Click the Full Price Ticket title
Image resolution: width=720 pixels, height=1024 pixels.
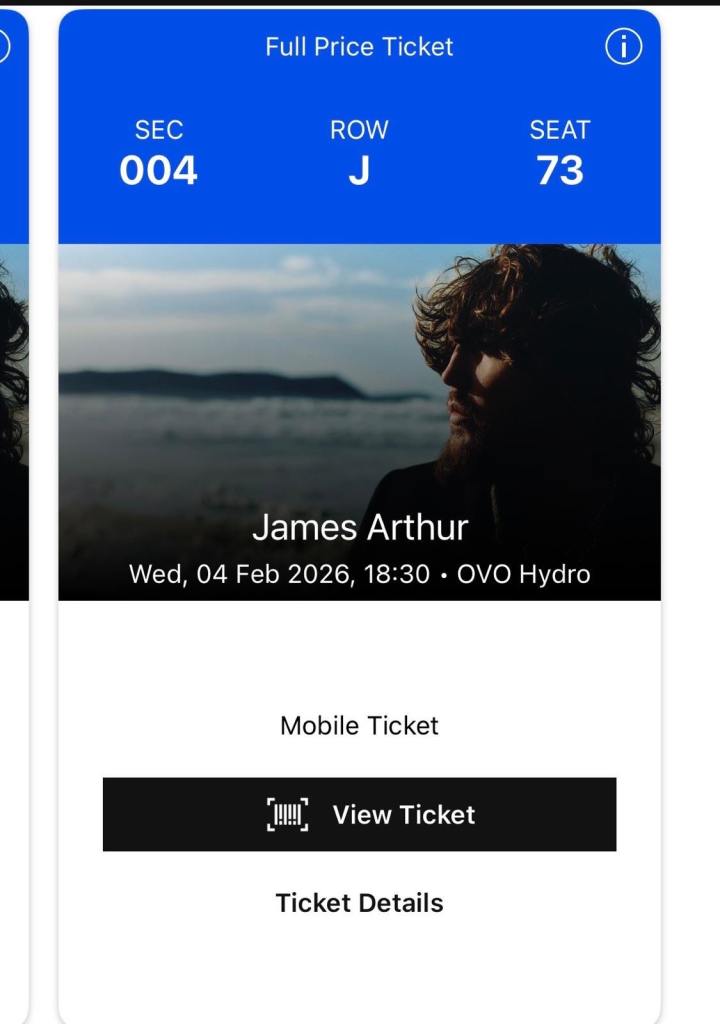tap(359, 47)
